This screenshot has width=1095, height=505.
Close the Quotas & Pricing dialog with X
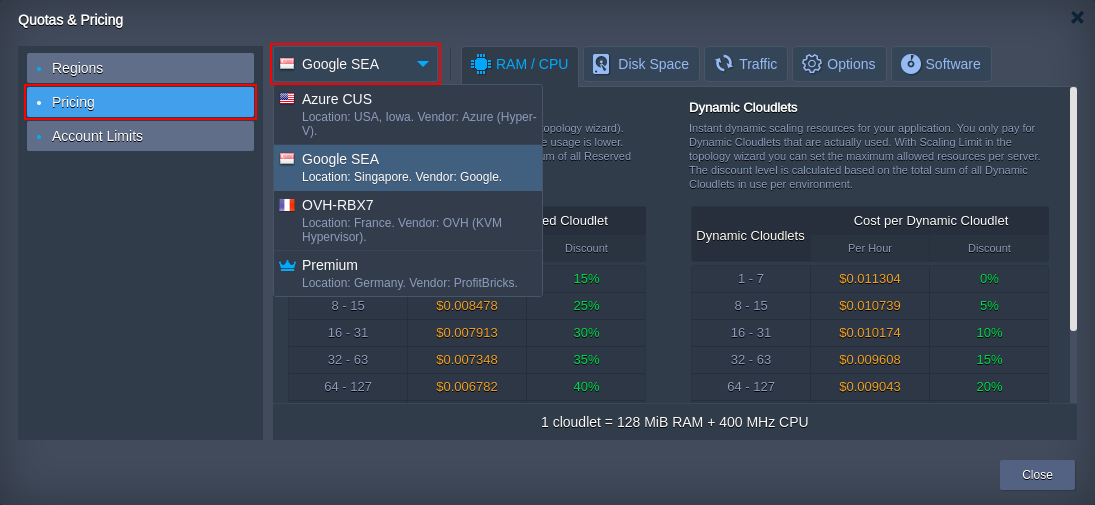(x=1078, y=18)
